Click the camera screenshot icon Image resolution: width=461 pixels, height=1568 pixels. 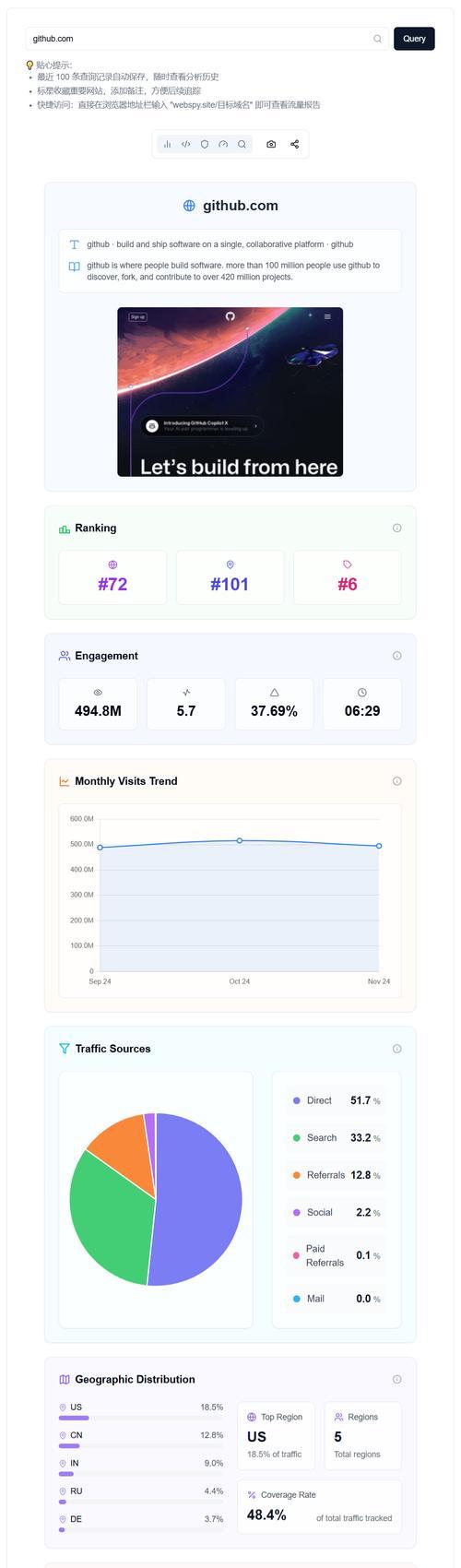pos(271,144)
